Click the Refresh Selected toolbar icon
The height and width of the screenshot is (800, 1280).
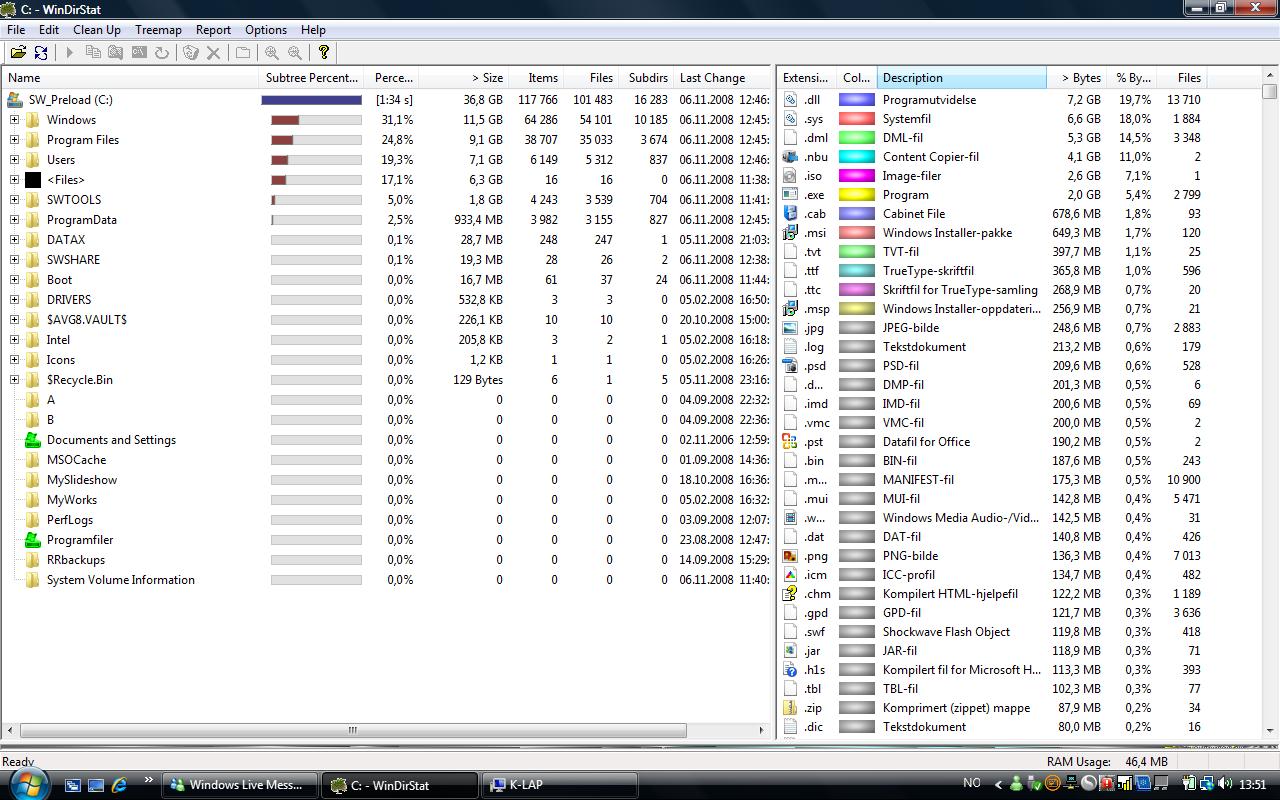click(x=162, y=53)
